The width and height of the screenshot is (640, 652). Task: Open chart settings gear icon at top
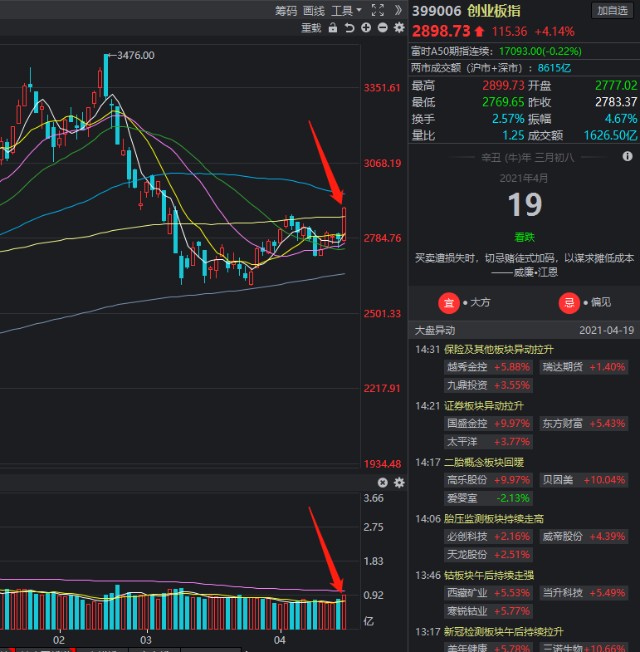point(399,28)
